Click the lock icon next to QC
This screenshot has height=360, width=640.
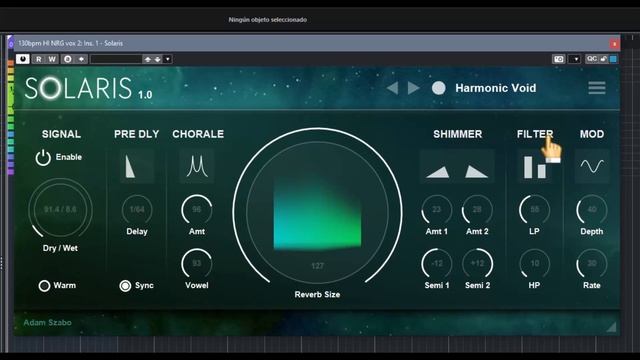[x=604, y=59]
